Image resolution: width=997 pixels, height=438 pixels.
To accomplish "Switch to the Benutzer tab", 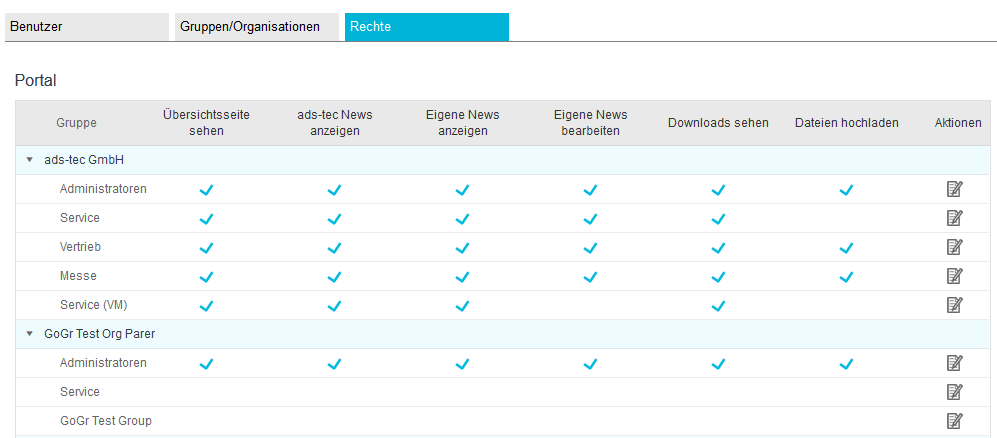I will [86, 27].
